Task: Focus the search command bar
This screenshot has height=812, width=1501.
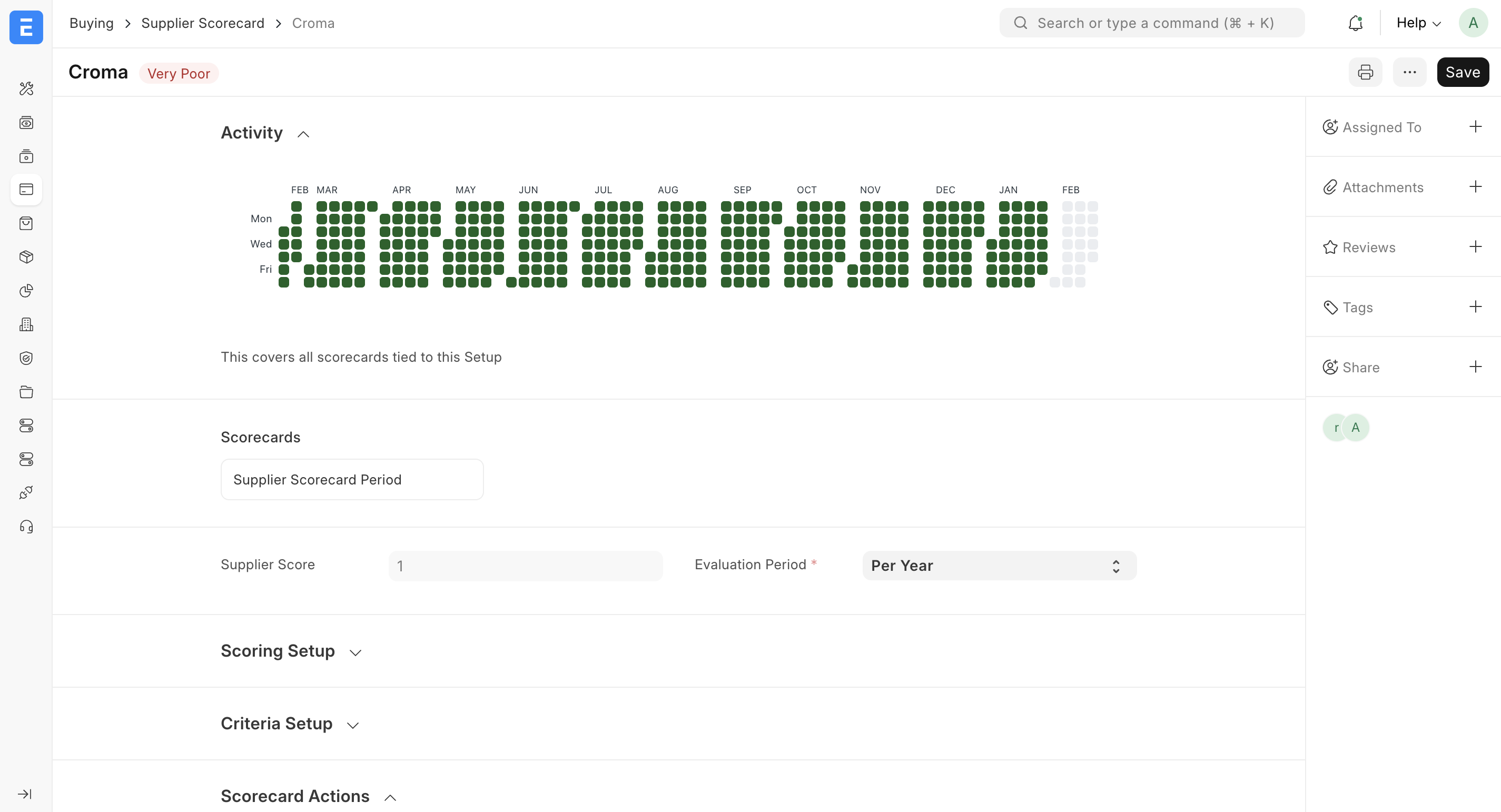Action: (x=1151, y=23)
